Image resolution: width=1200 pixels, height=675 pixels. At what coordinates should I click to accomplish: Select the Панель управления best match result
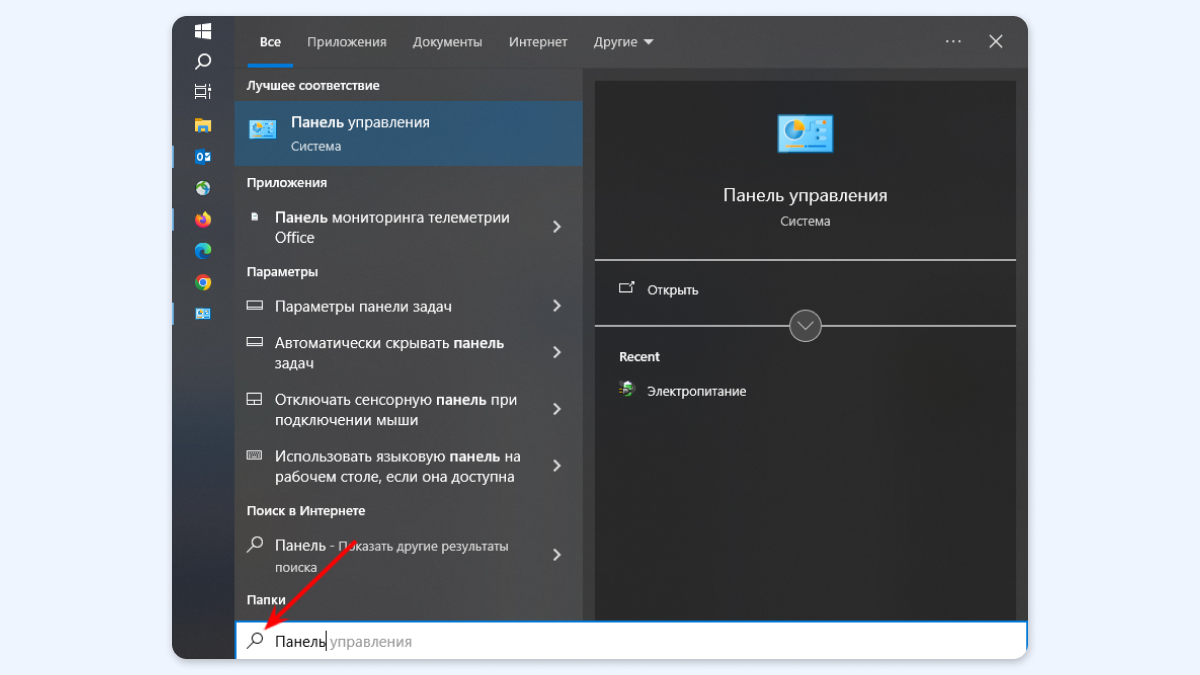tap(408, 132)
